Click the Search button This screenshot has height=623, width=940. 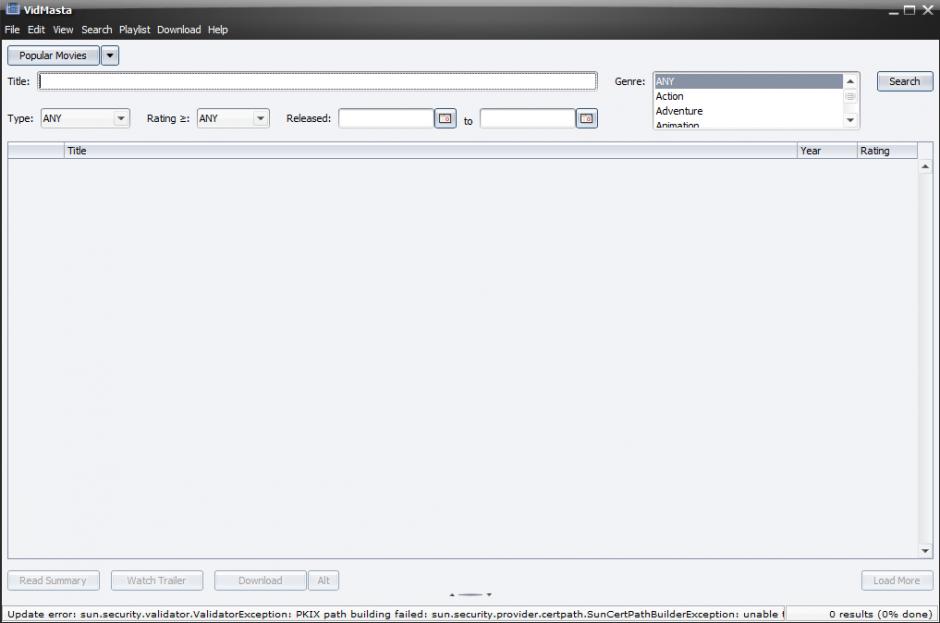pyautogui.click(x=905, y=81)
